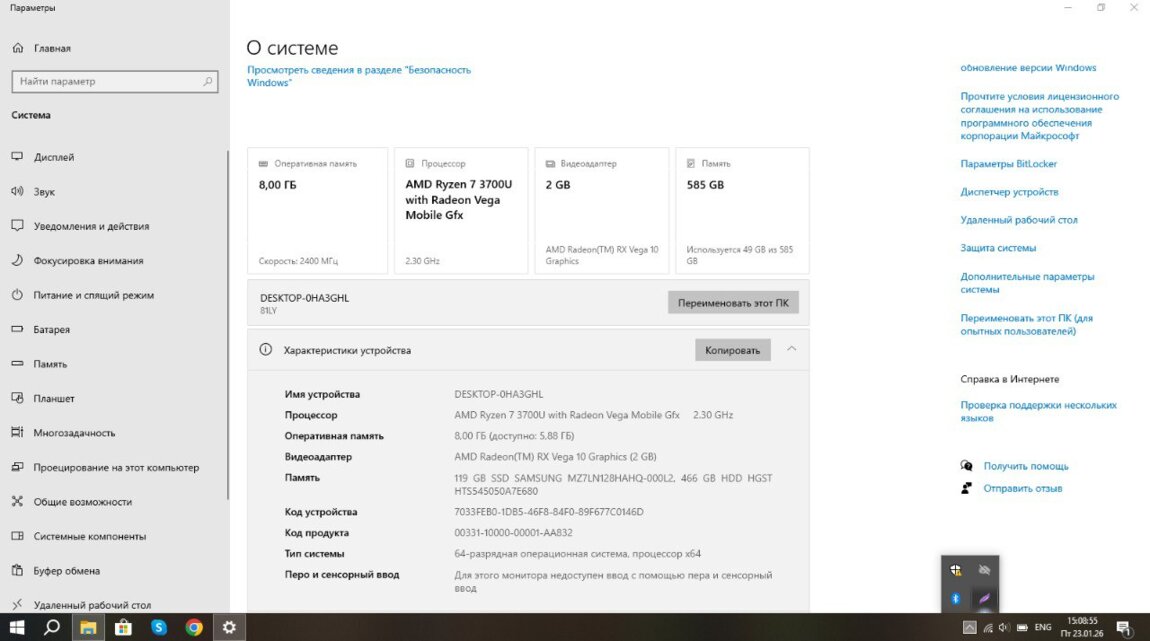This screenshot has width=1150, height=641.
Task: Click the Home (Главная) house icon
Action: (x=17, y=48)
